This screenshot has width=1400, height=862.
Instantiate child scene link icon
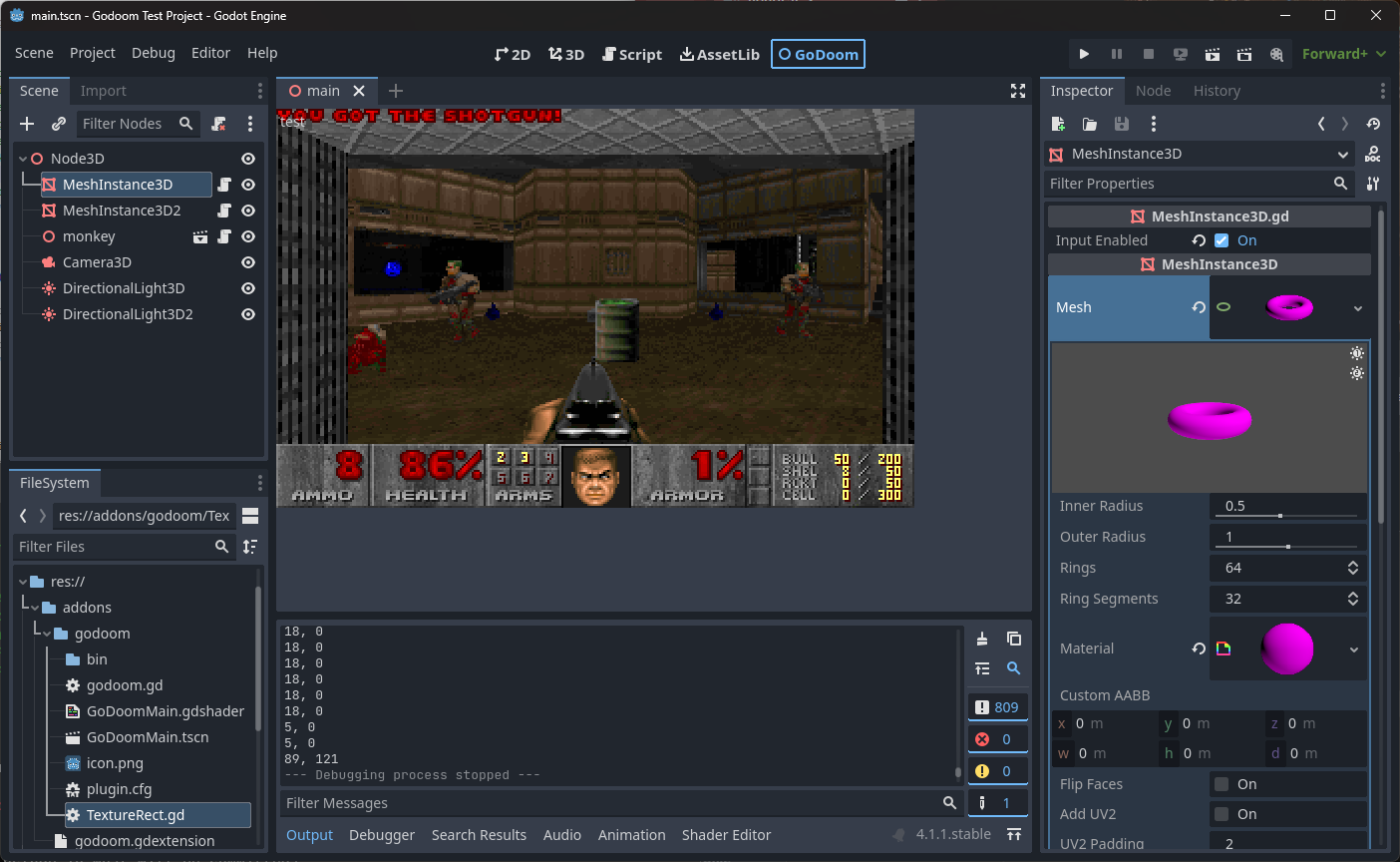(59, 124)
